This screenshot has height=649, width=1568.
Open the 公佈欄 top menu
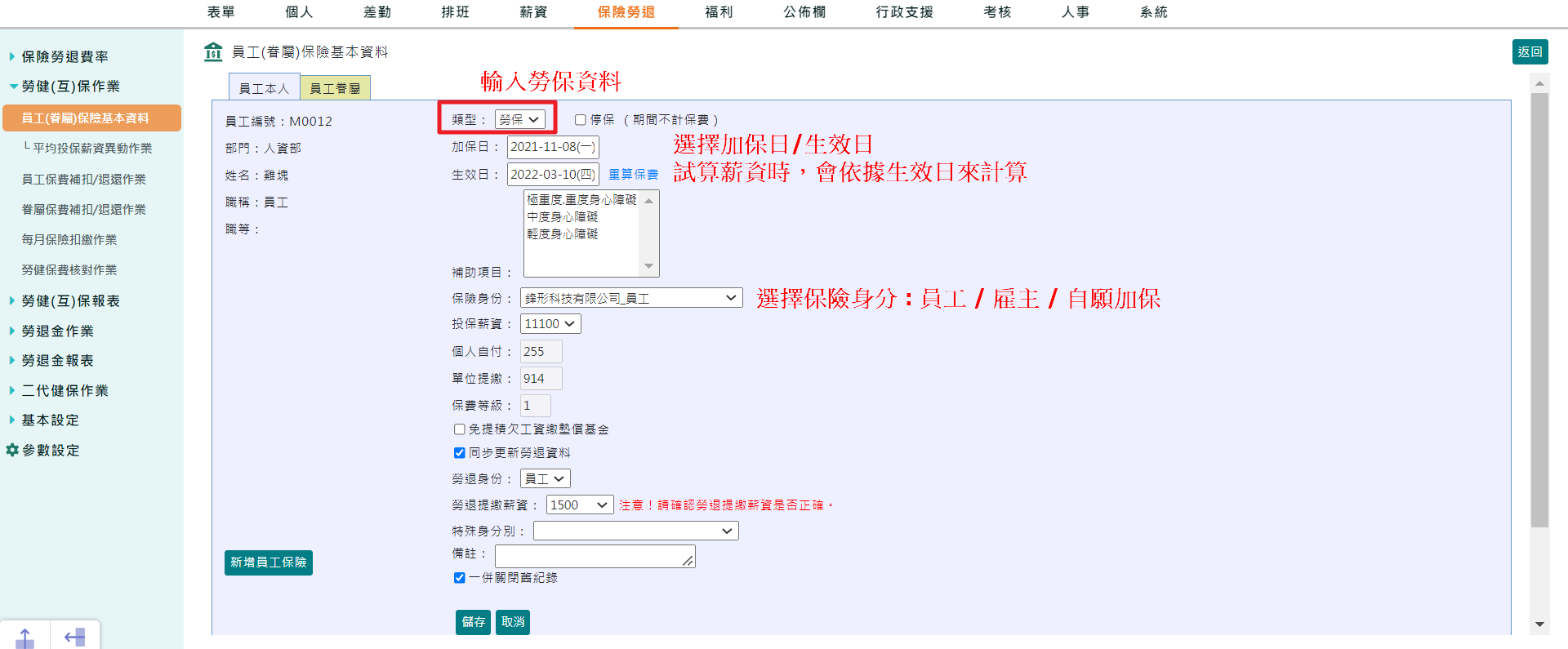coord(805,12)
